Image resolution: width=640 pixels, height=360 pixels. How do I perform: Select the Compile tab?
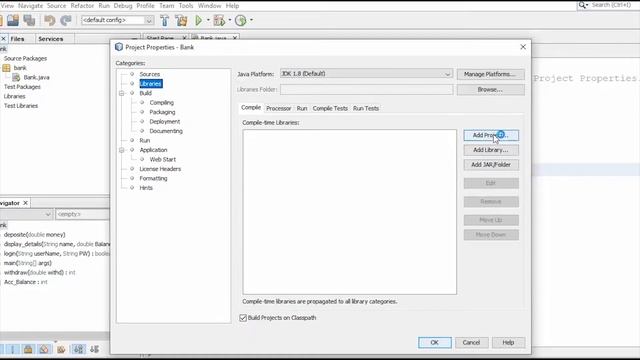251,107
